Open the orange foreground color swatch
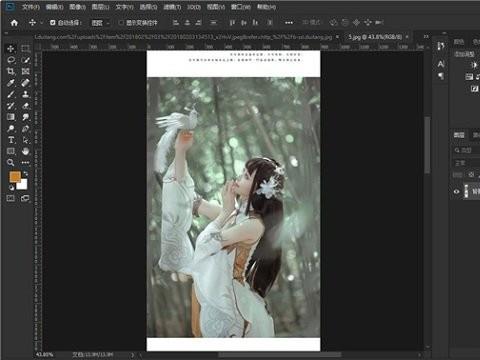The height and width of the screenshot is (360, 480). click(x=15, y=177)
